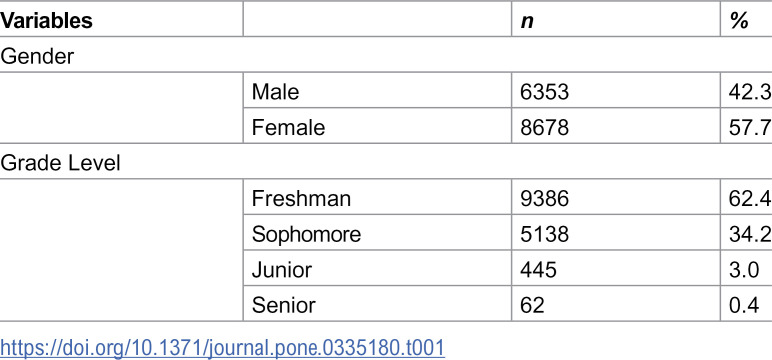
Task: Click the Variables column header
Action: coord(46,21)
